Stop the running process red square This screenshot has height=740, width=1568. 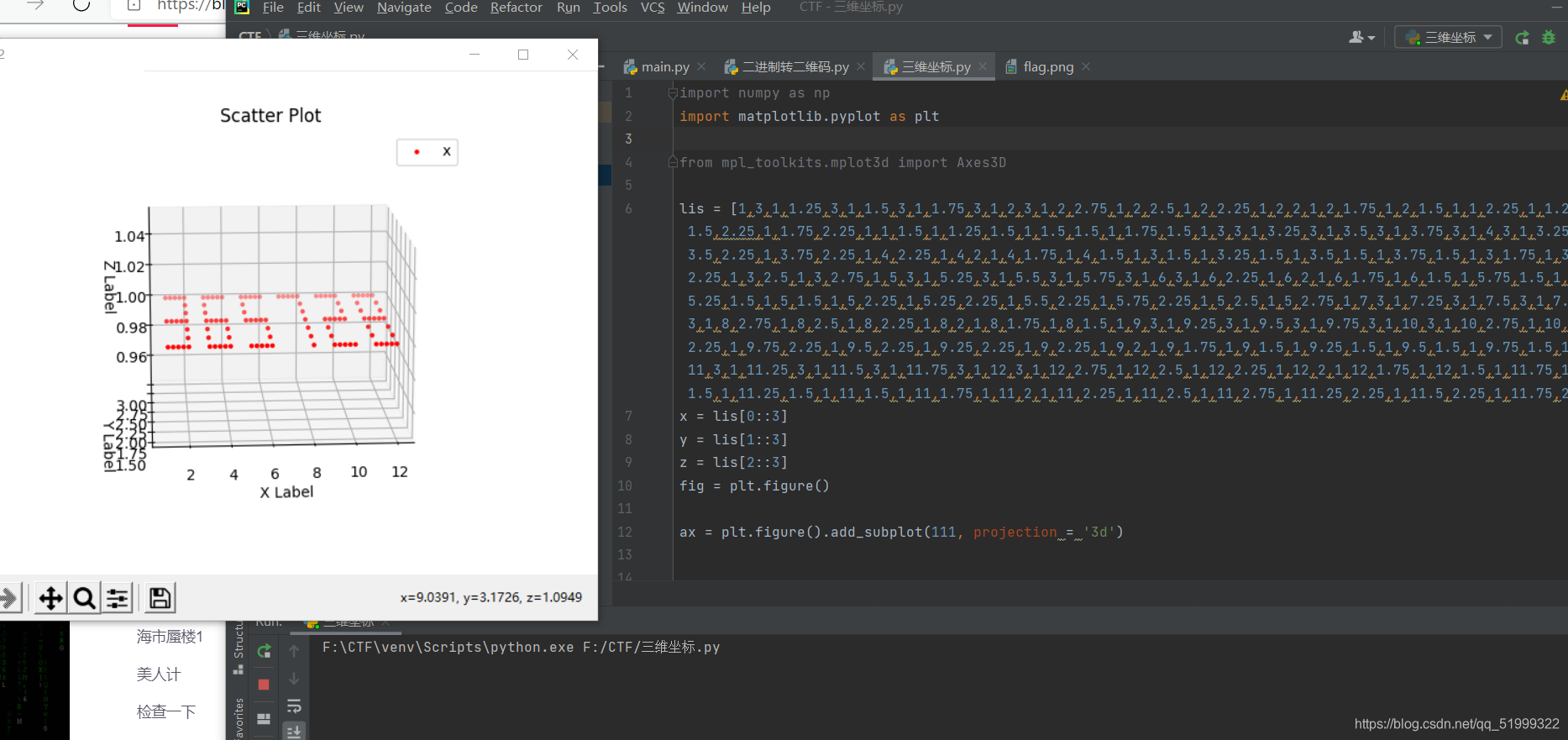click(x=264, y=685)
